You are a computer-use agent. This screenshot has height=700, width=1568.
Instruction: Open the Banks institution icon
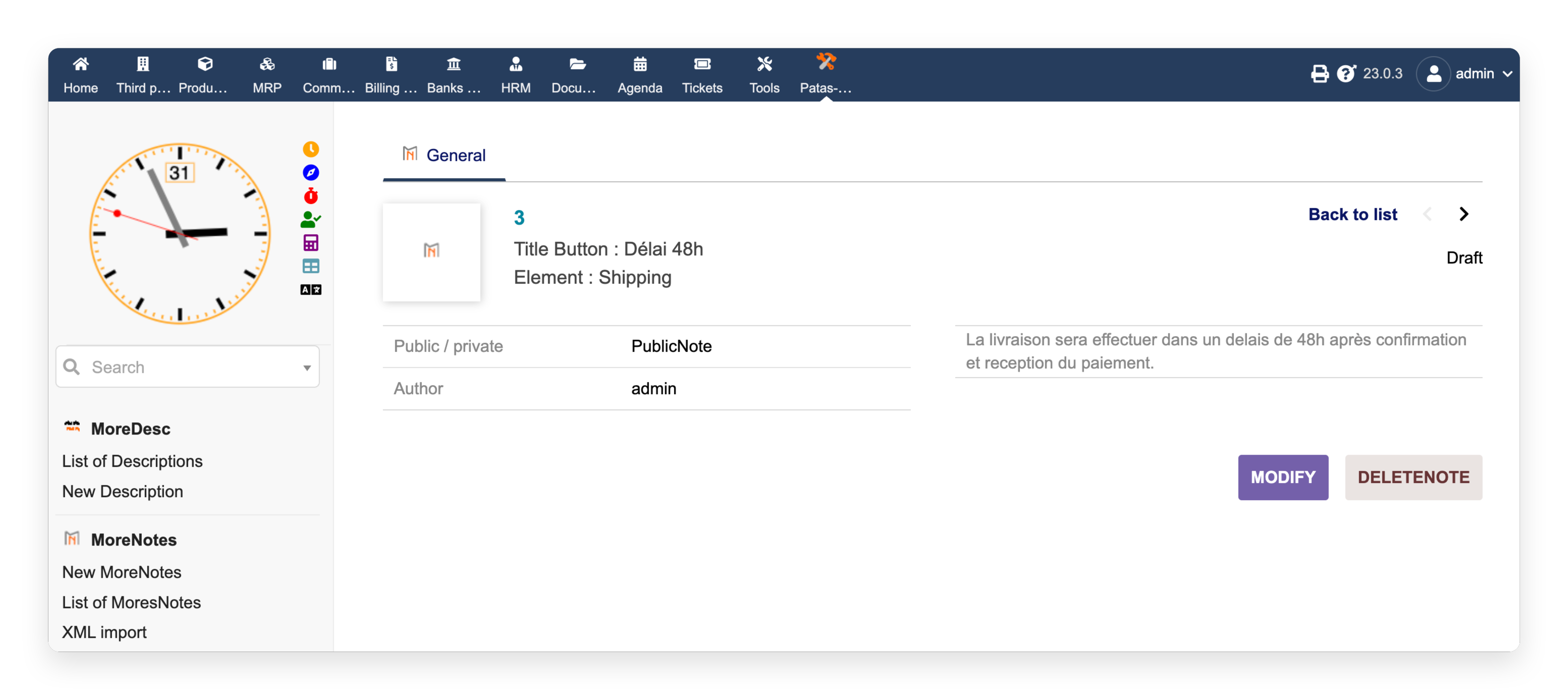click(x=454, y=64)
